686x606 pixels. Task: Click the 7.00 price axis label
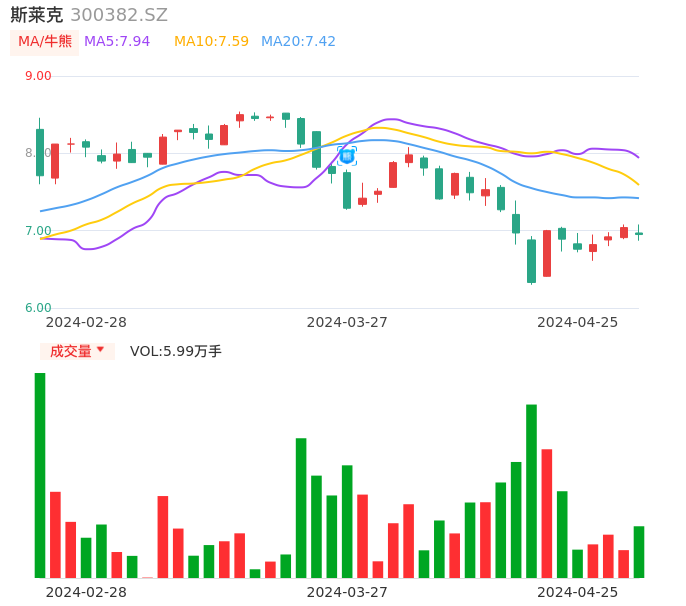(x=38, y=231)
